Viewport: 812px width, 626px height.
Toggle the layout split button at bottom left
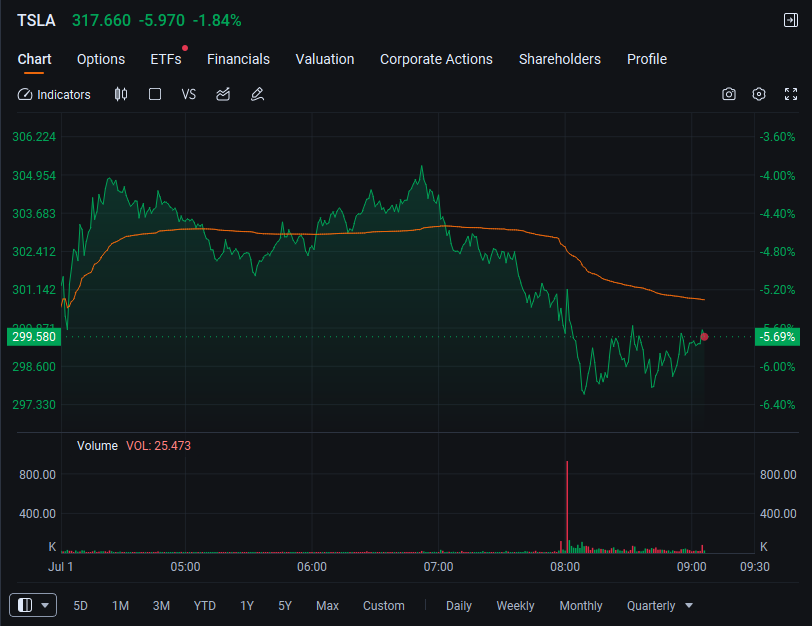pyautogui.click(x=33, y=605)
